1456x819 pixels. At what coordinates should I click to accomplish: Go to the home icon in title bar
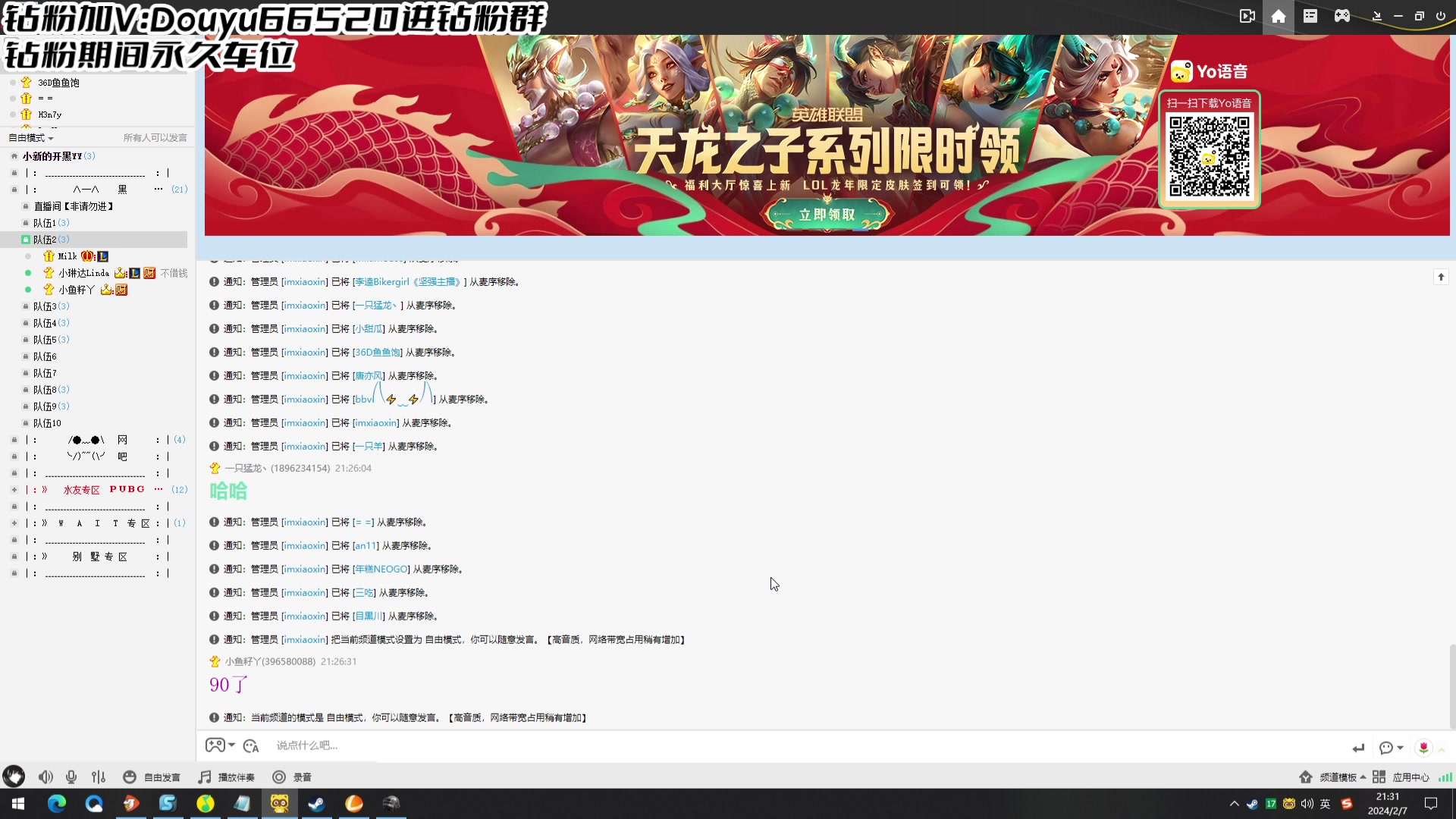click(1279, 16)
